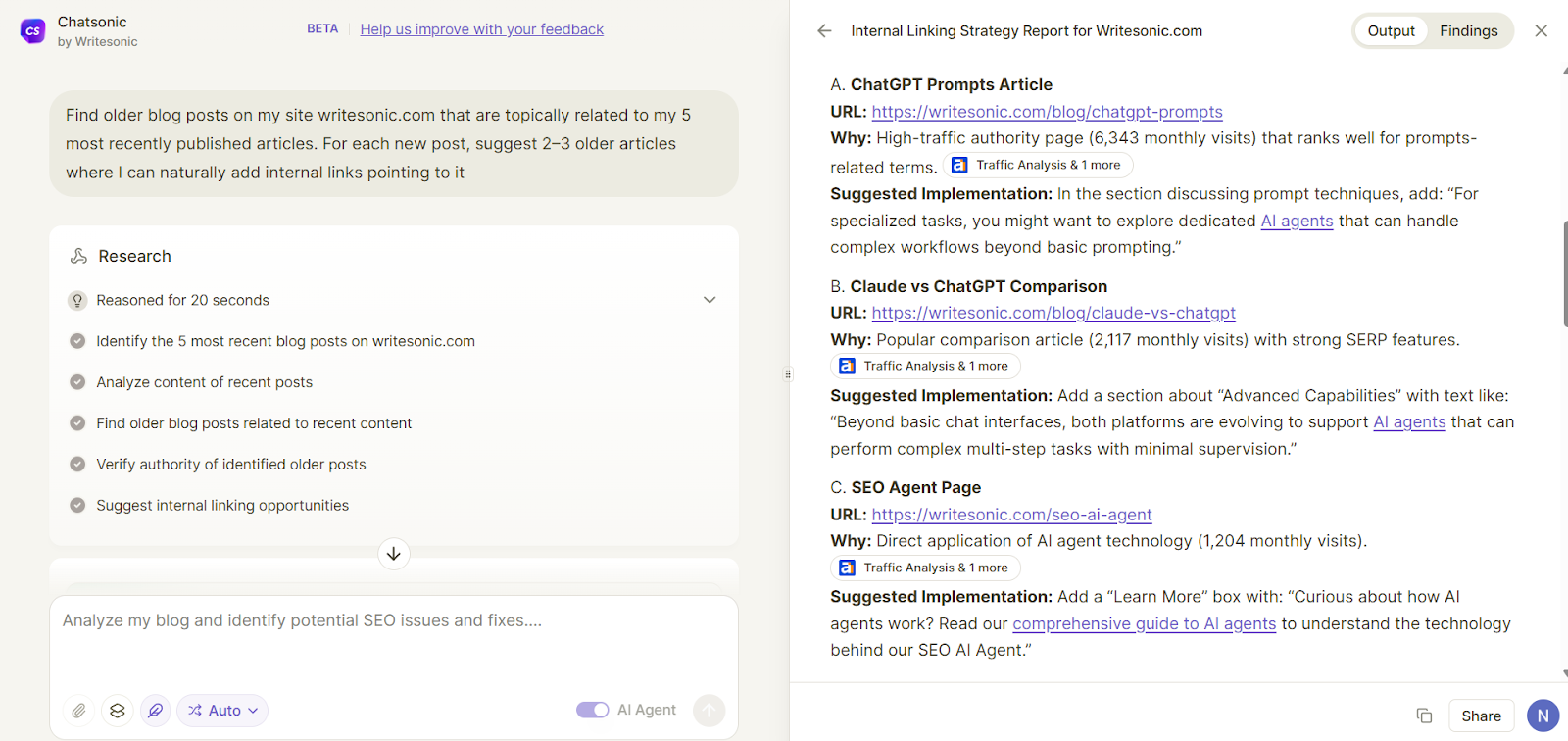Click the 'by Writesonic' subtitle text
This screenshot has width=1568, height=741.
coord(97,42)
